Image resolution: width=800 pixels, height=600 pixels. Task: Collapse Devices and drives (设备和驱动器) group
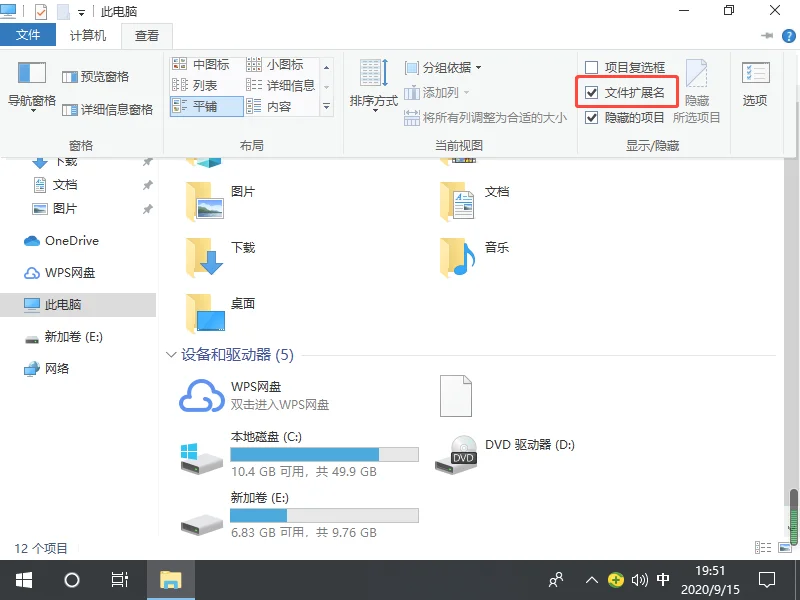pyautogui.click(x=171, y=355)
